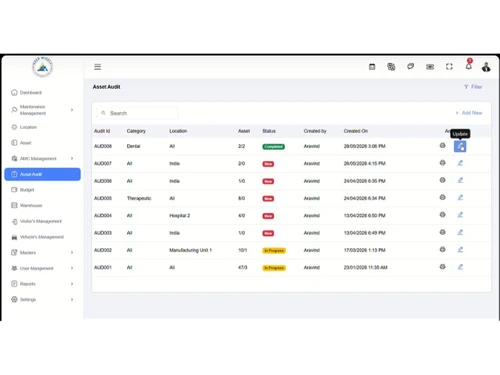
Task: Click the Add New button
Action: [x=469, y=113]
